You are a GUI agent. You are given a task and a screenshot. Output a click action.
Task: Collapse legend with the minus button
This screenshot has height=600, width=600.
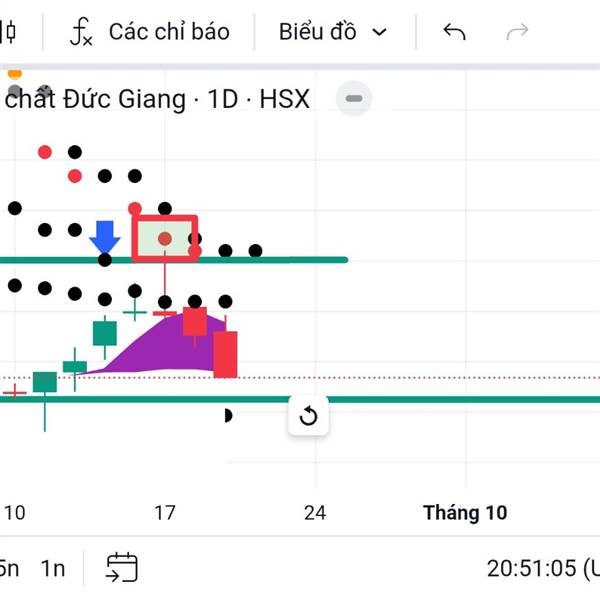point(354,99)
